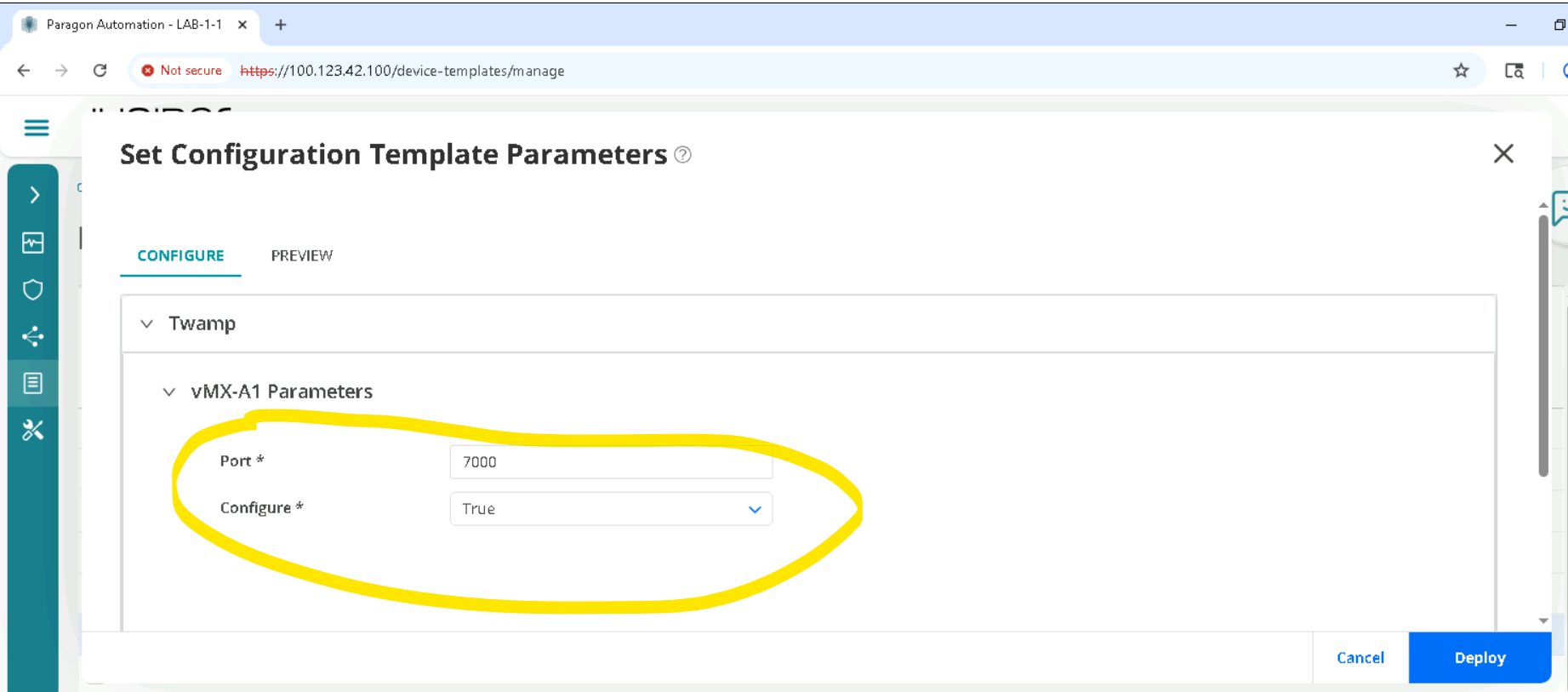
Task: Bookmark this page with star icon
Action: [x=1461, y=71]
